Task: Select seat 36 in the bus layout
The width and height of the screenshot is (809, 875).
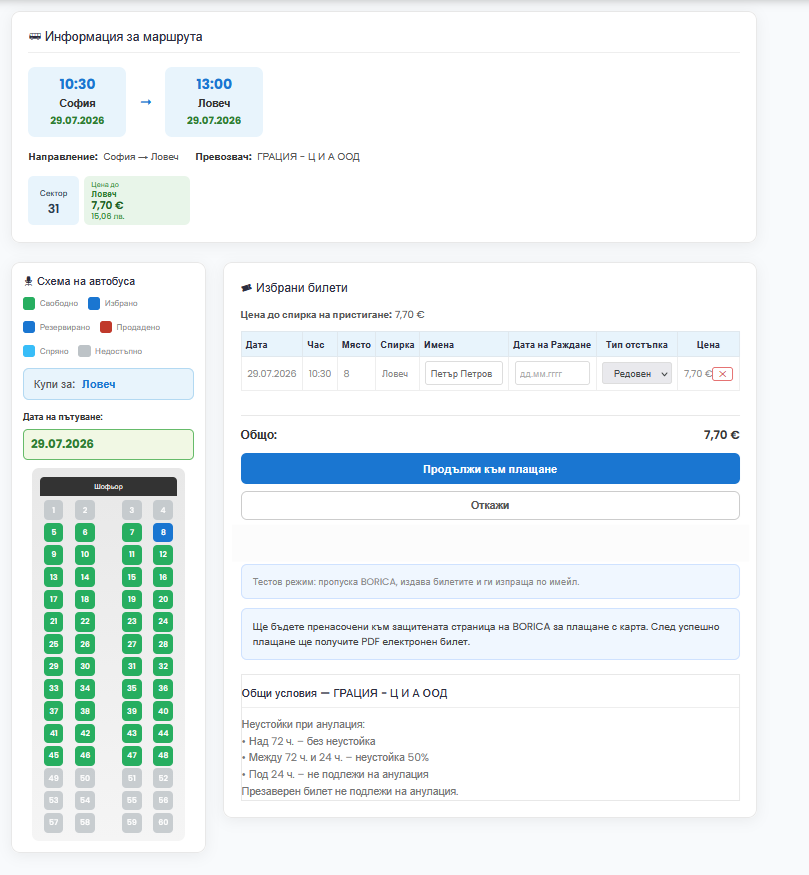Action: (163, 689)
